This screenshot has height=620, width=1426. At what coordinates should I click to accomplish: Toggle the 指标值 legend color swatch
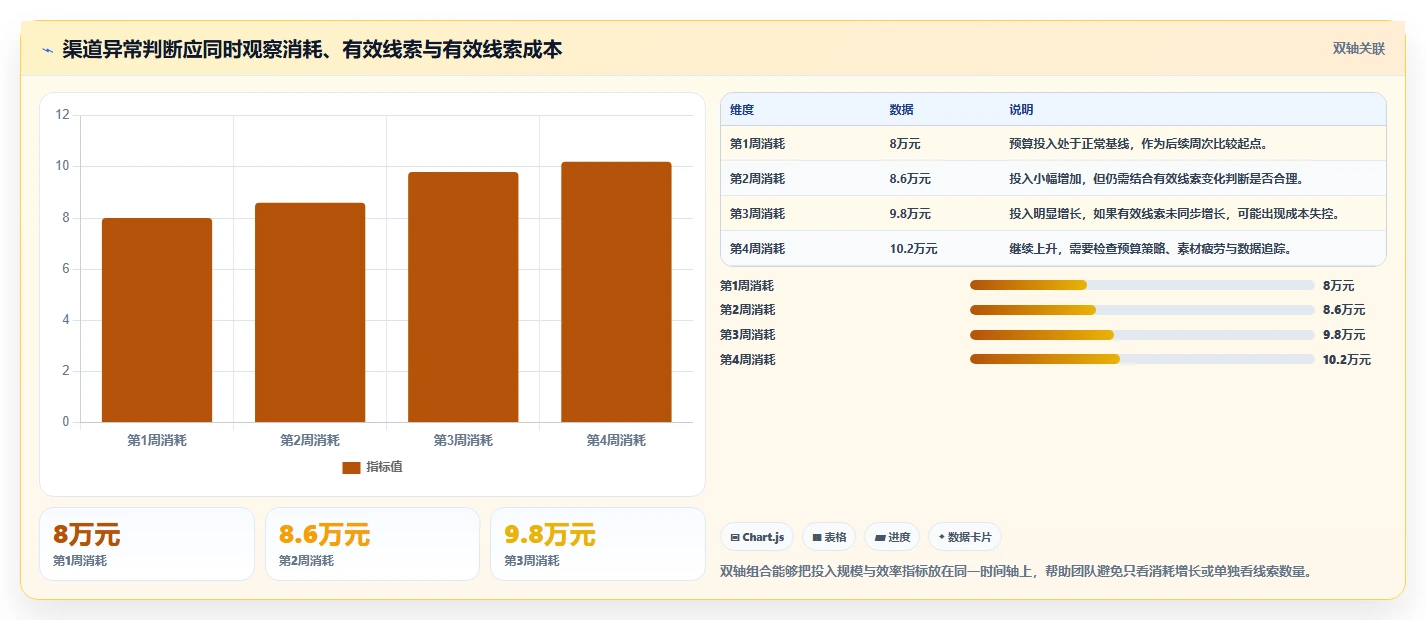point(351,467)
